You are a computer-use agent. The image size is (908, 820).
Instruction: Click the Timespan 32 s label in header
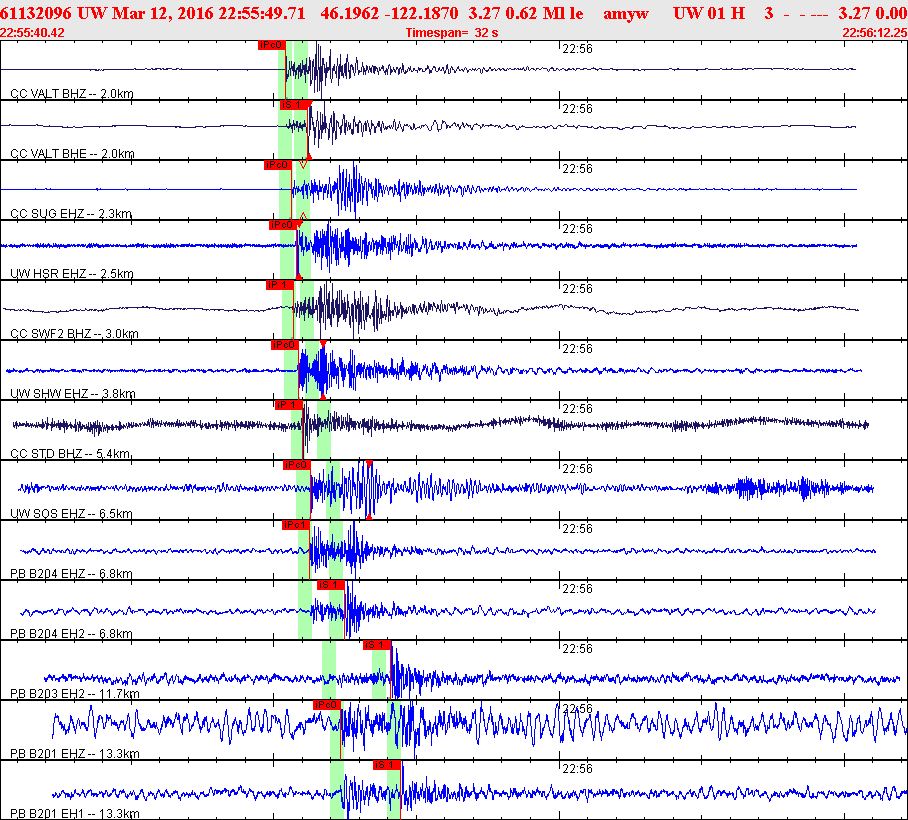tap(452, 32)
